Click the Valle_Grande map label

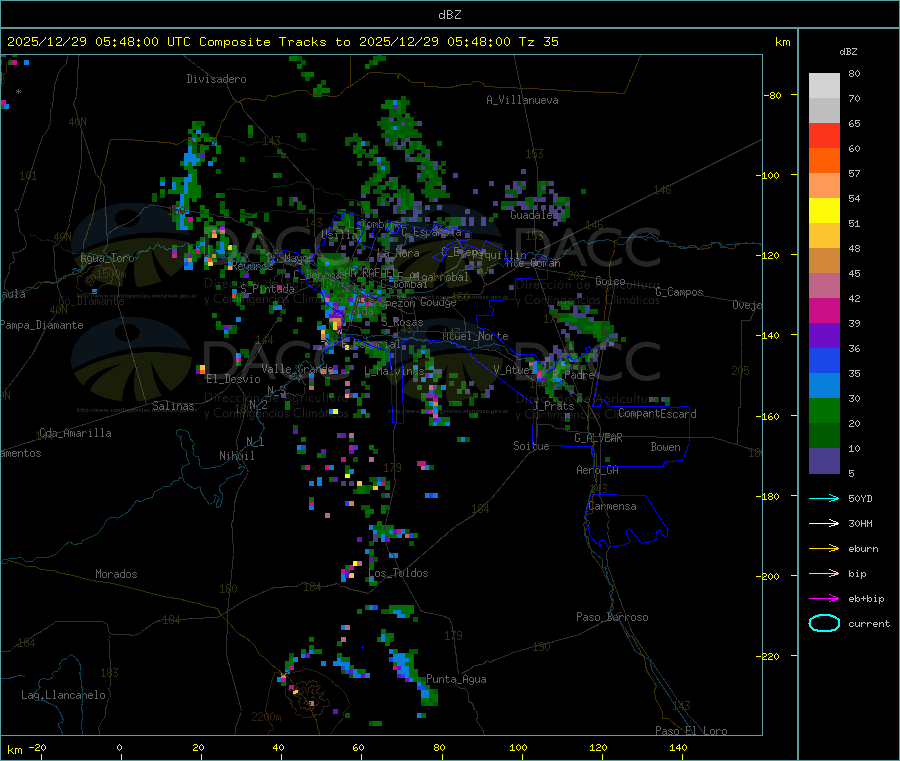(x=298, y=368)
